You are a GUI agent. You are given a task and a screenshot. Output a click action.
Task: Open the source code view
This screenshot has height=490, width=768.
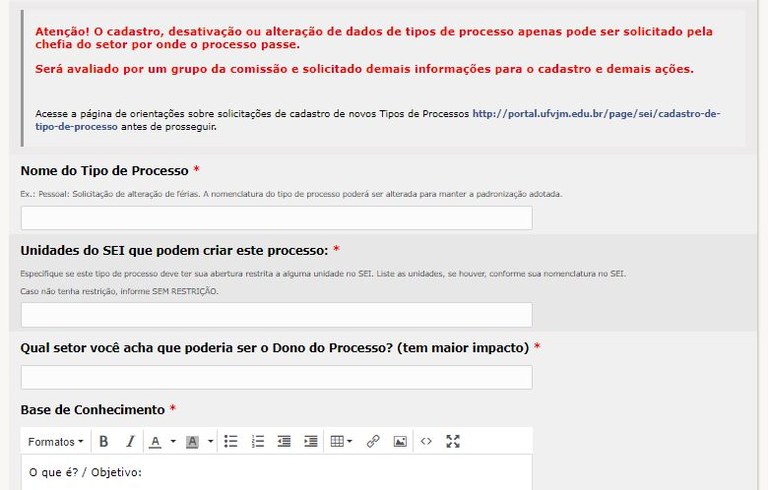tap(426, 441)
